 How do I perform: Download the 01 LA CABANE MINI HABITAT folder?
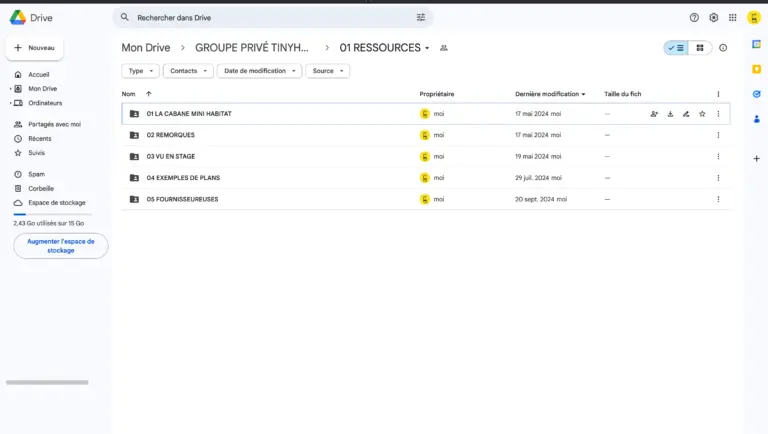click(x=670, y=114)
